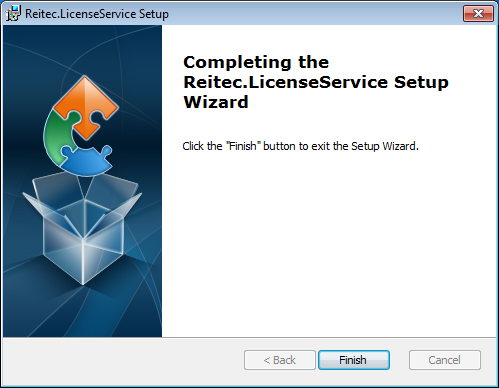The height and width of the screenshot is (388, 499).
Task: Select the green puzzle piece in the logo
Action: 59,138
